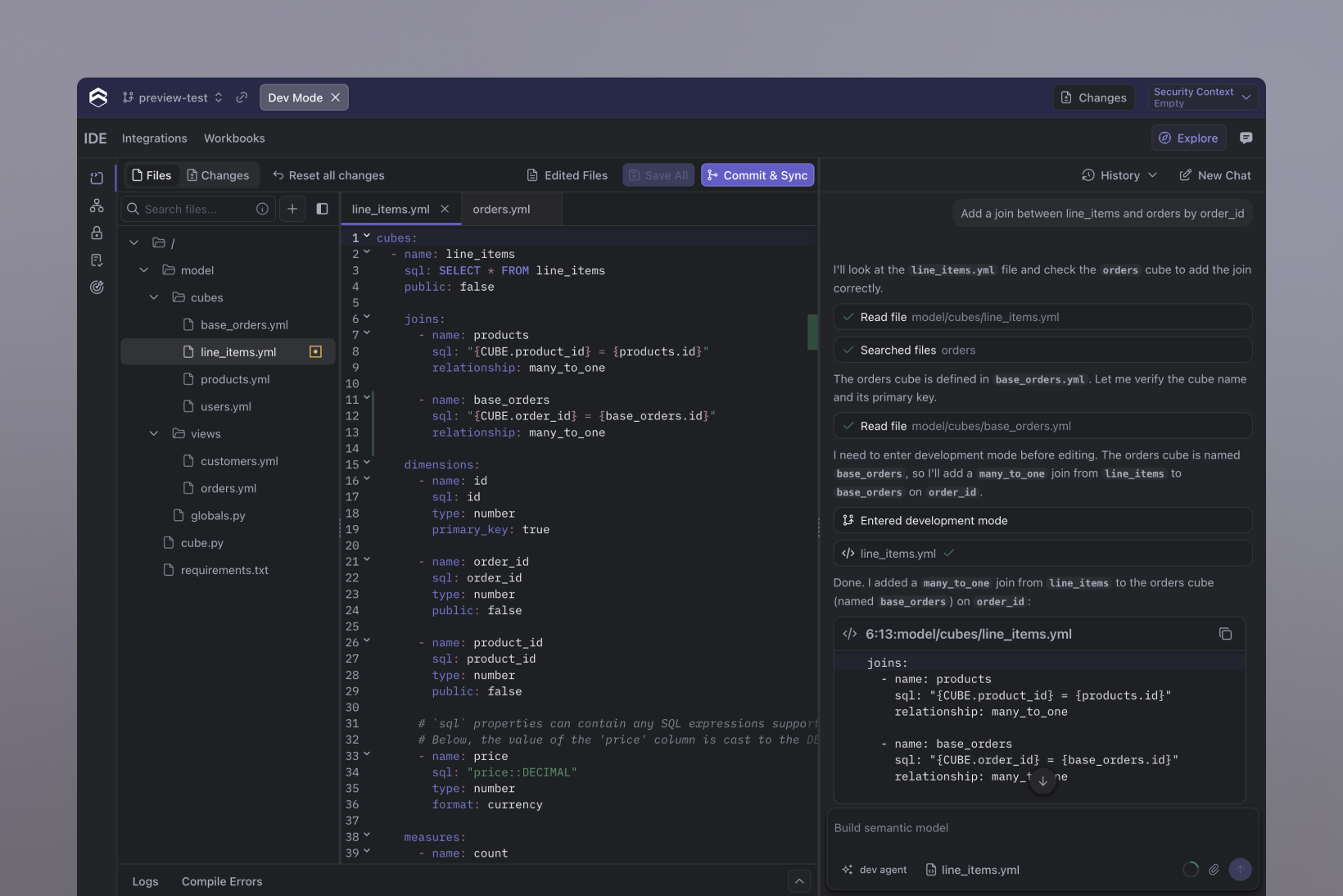
Task: Click the Explore button
Action: coord(1188,138)
